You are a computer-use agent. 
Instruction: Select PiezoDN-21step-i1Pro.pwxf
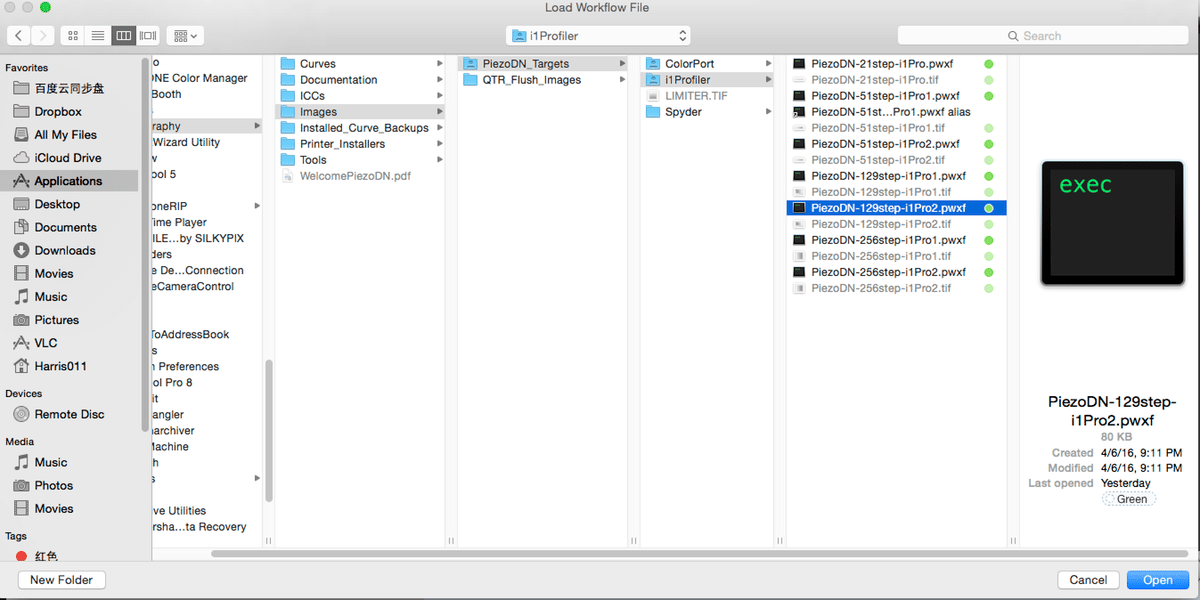click(882, 64)
